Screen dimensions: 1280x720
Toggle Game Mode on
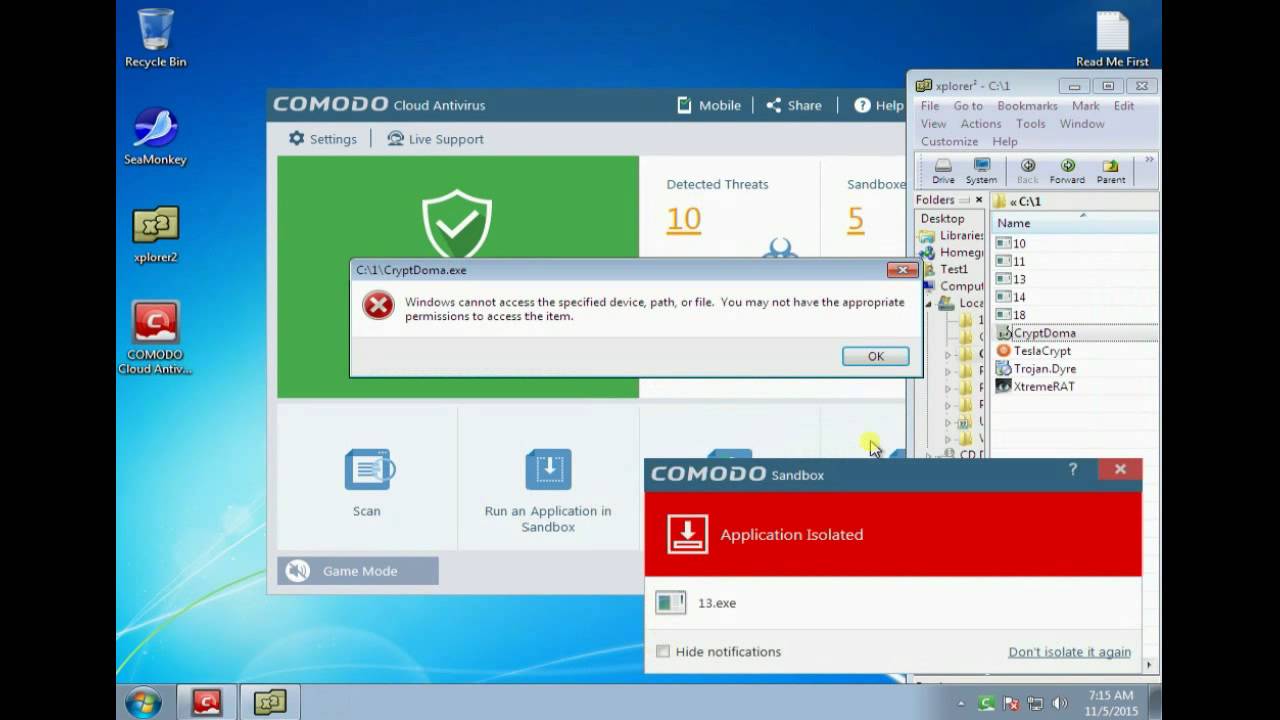pyautogui.click(x=357, y=571)
